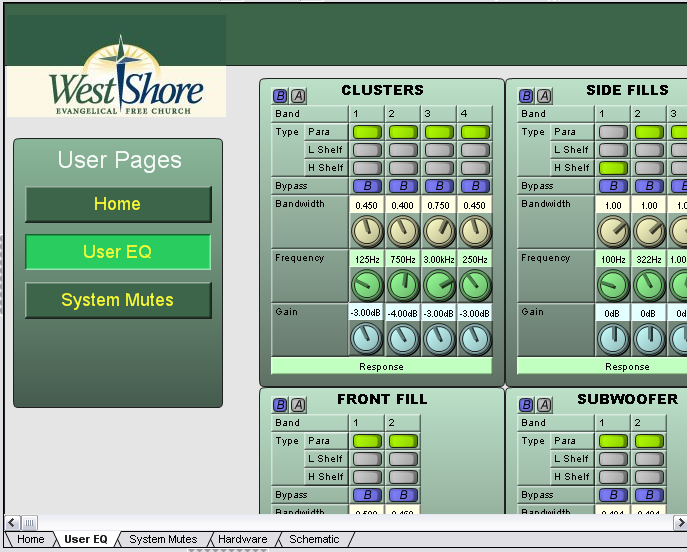
Task: Click CLUSTERS band 4 frequency knob
Action: pyautogui.click(x=475, y=285)
